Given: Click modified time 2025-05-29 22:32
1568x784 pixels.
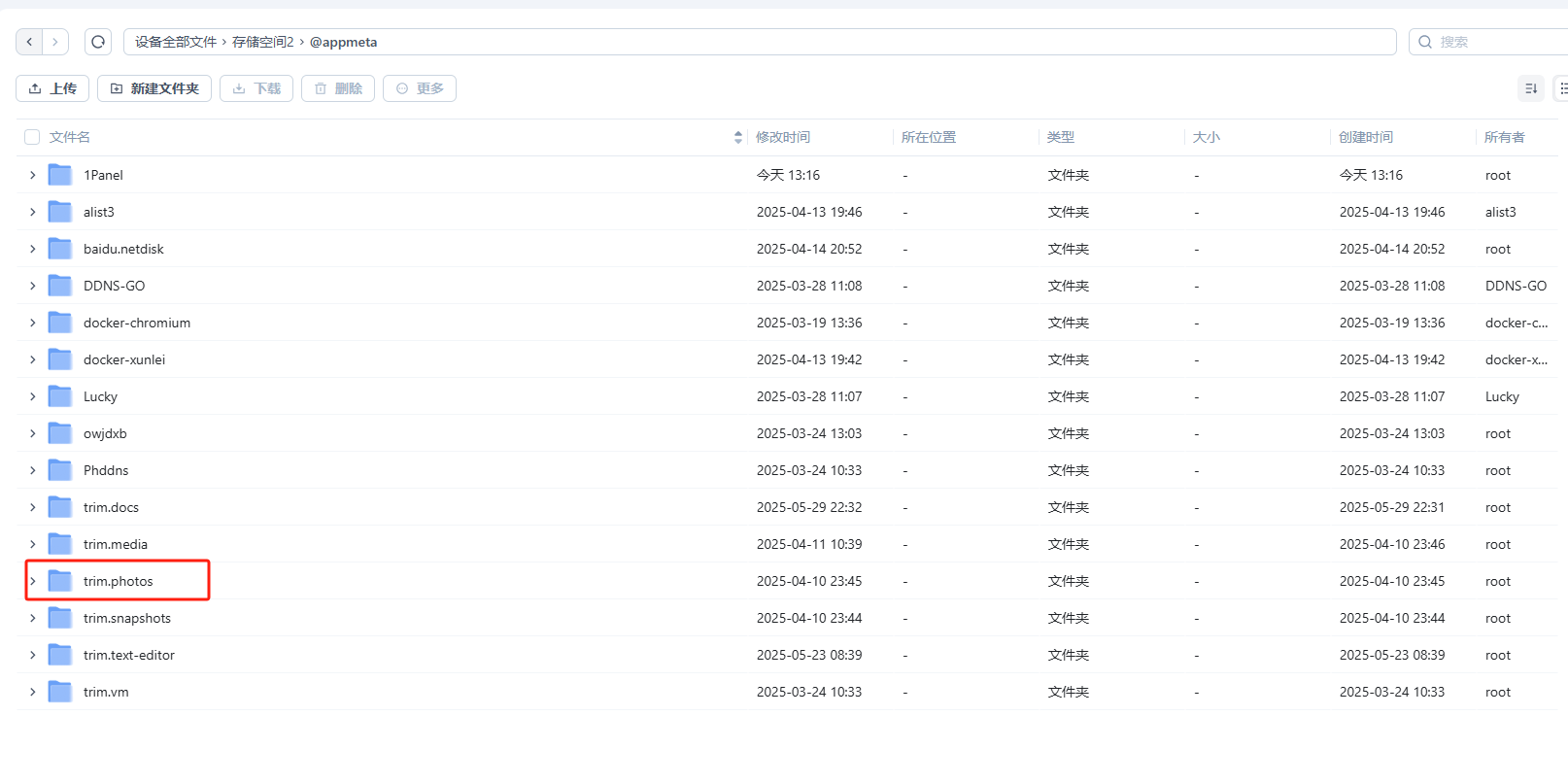Looking at the screenshot, I should coord(809,507).
